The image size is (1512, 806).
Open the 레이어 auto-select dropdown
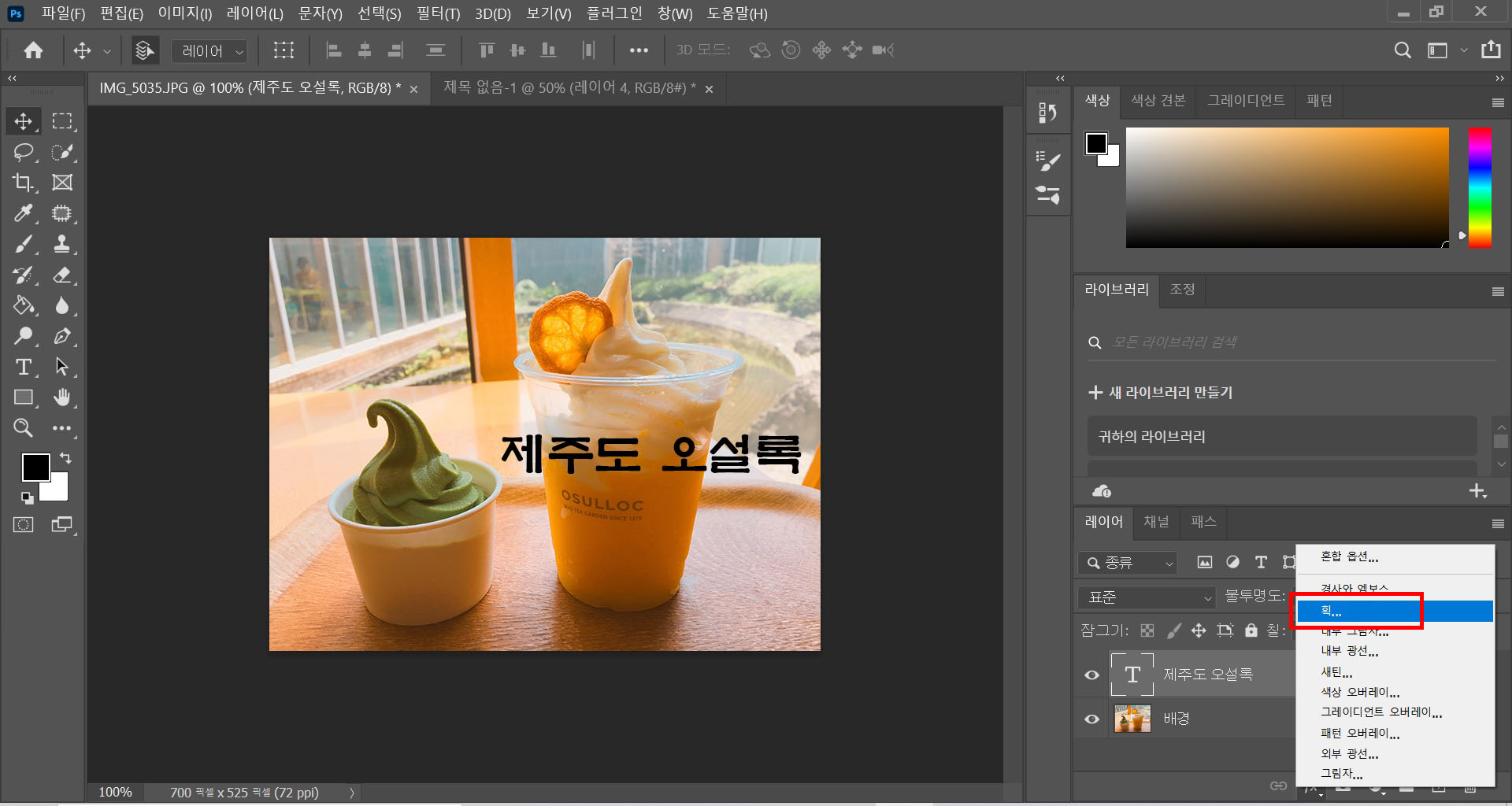(x=209, y=51)
